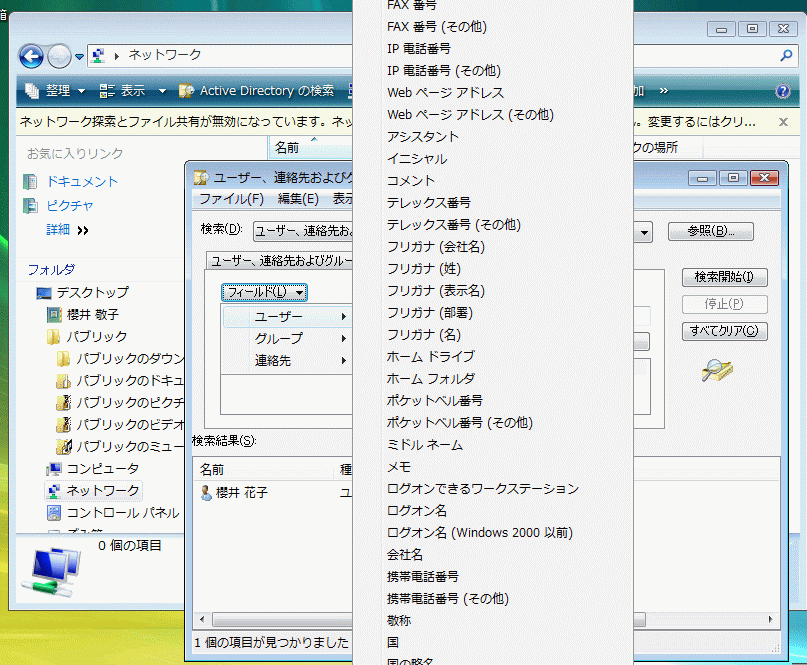Viewport: 807px width, 665px height.
Task: Choose ミドル ネーム from the field list
Action: 425,445
